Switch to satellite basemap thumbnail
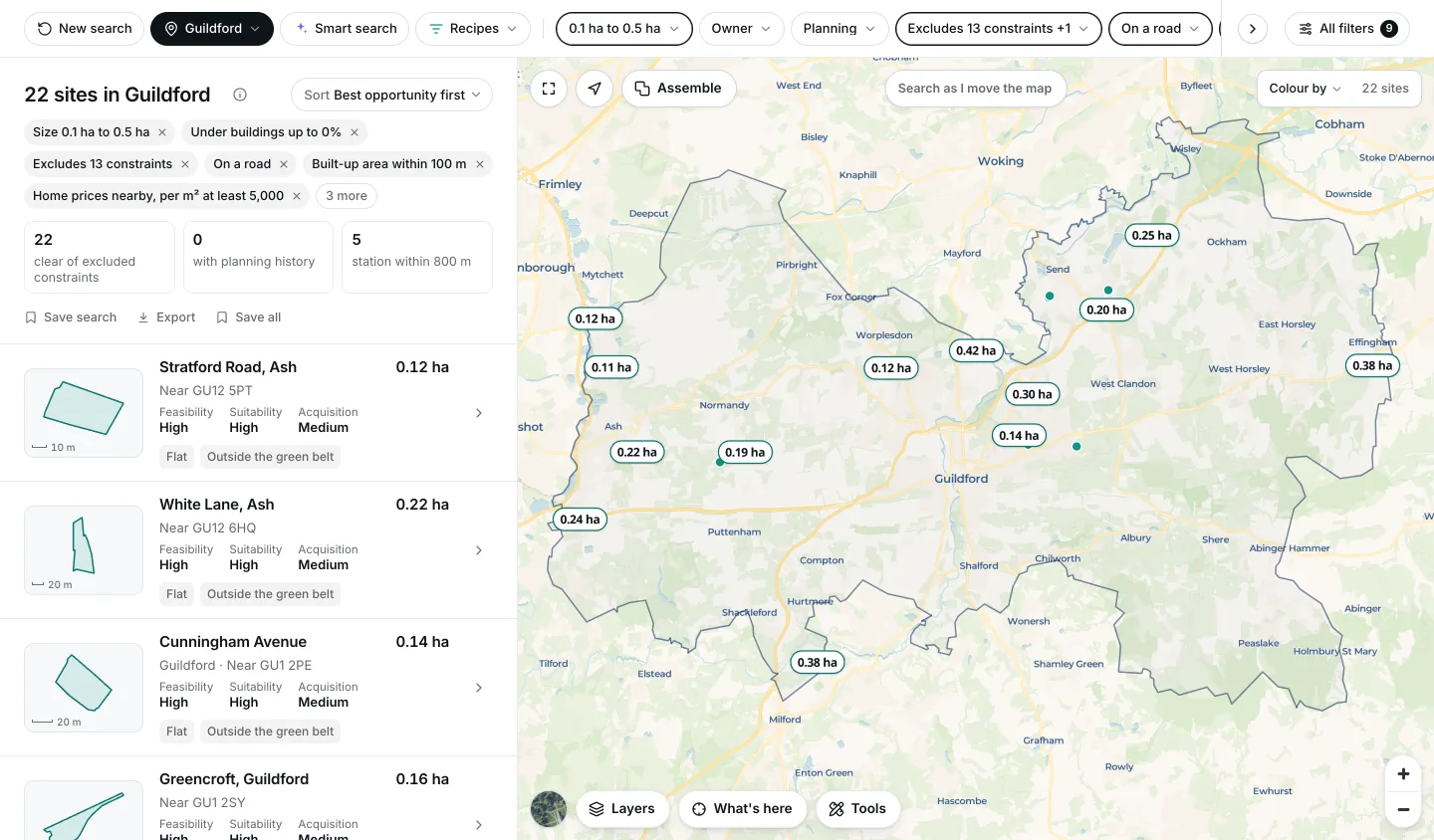 click(x=549, y=809)
